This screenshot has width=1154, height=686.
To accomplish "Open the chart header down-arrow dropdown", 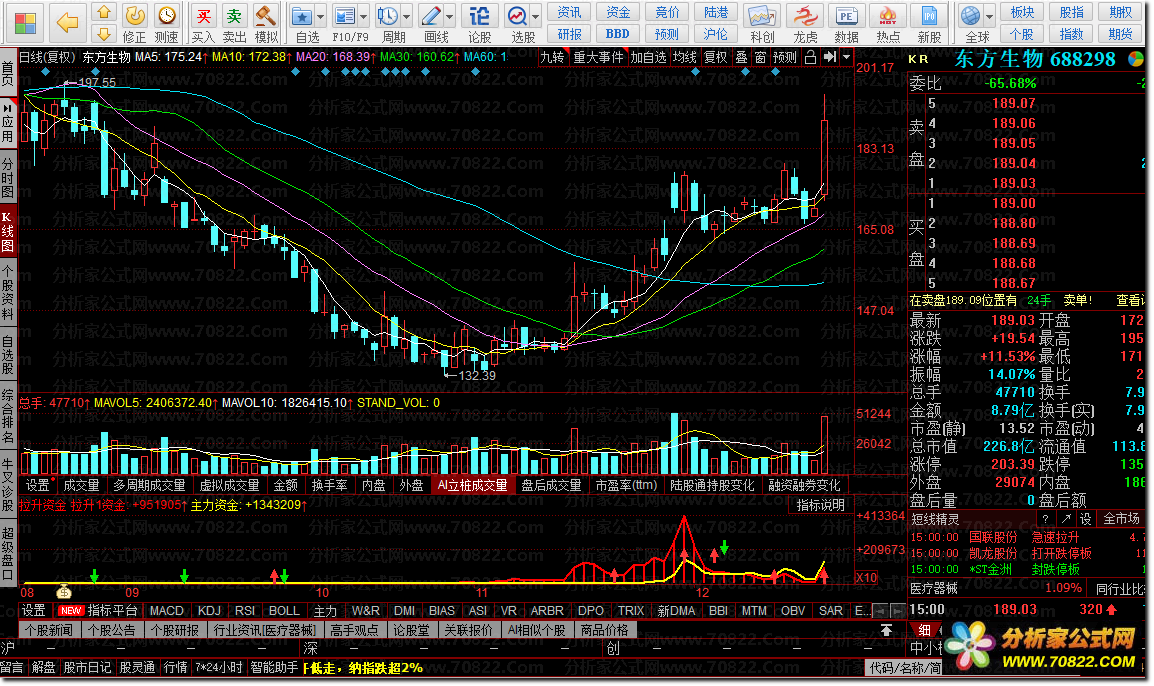I will [846, 57].
